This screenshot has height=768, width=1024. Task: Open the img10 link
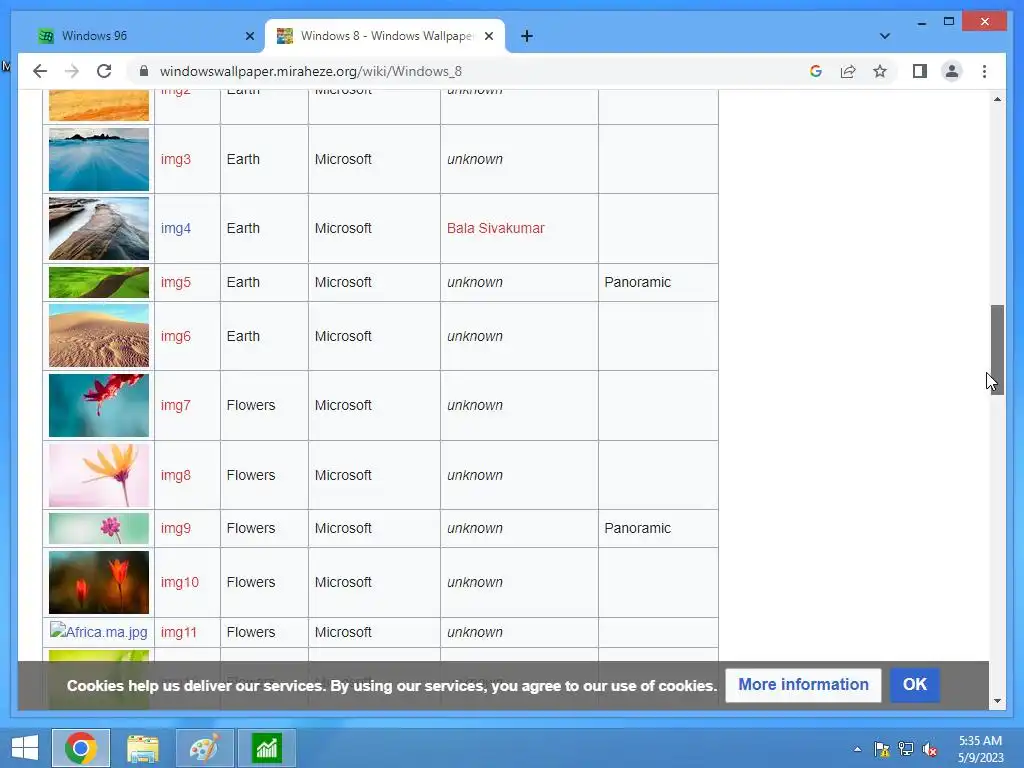coord(180,583)
